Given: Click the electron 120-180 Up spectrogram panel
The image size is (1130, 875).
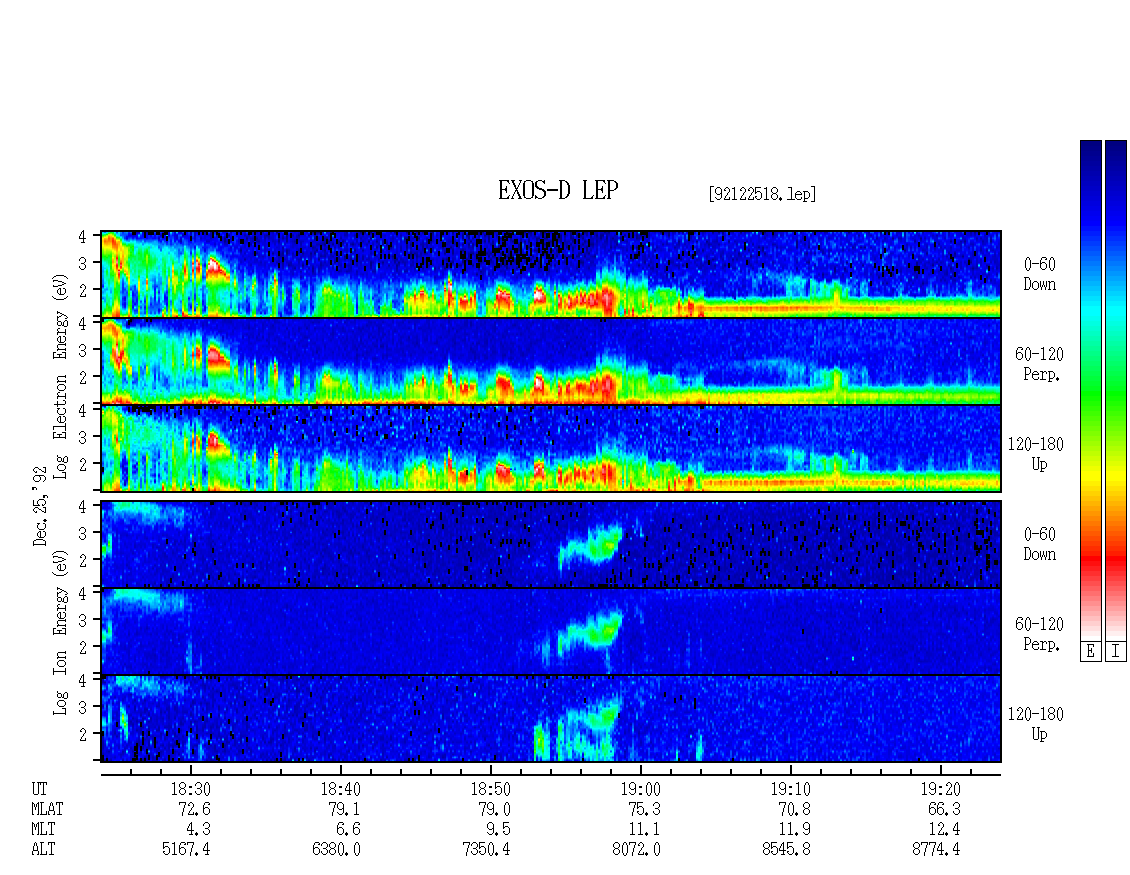Looking at the screenshot, I should [x=551, y=448].
